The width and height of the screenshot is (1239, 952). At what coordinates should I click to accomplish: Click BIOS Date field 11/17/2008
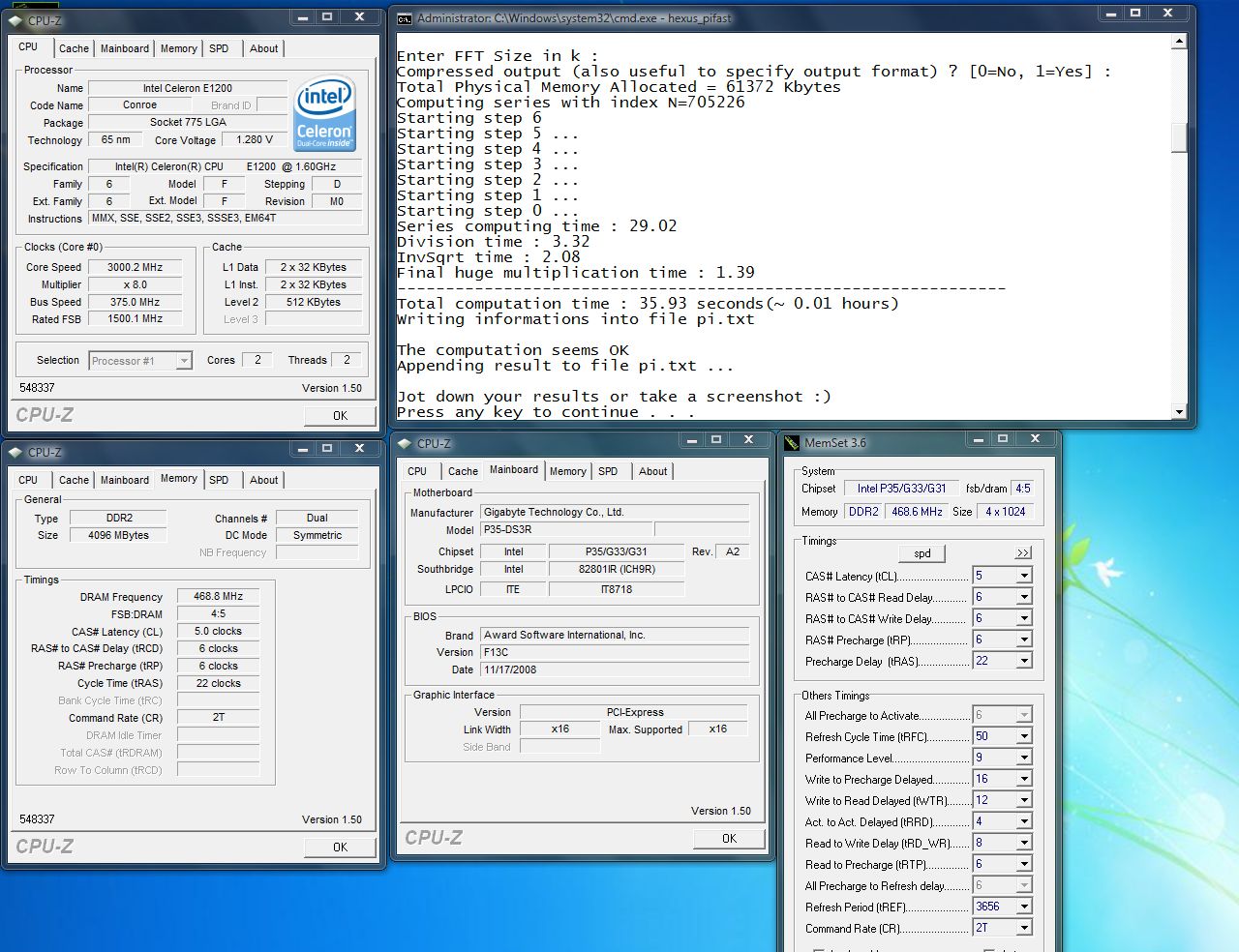pyautogui.click(x=615, y=669)
